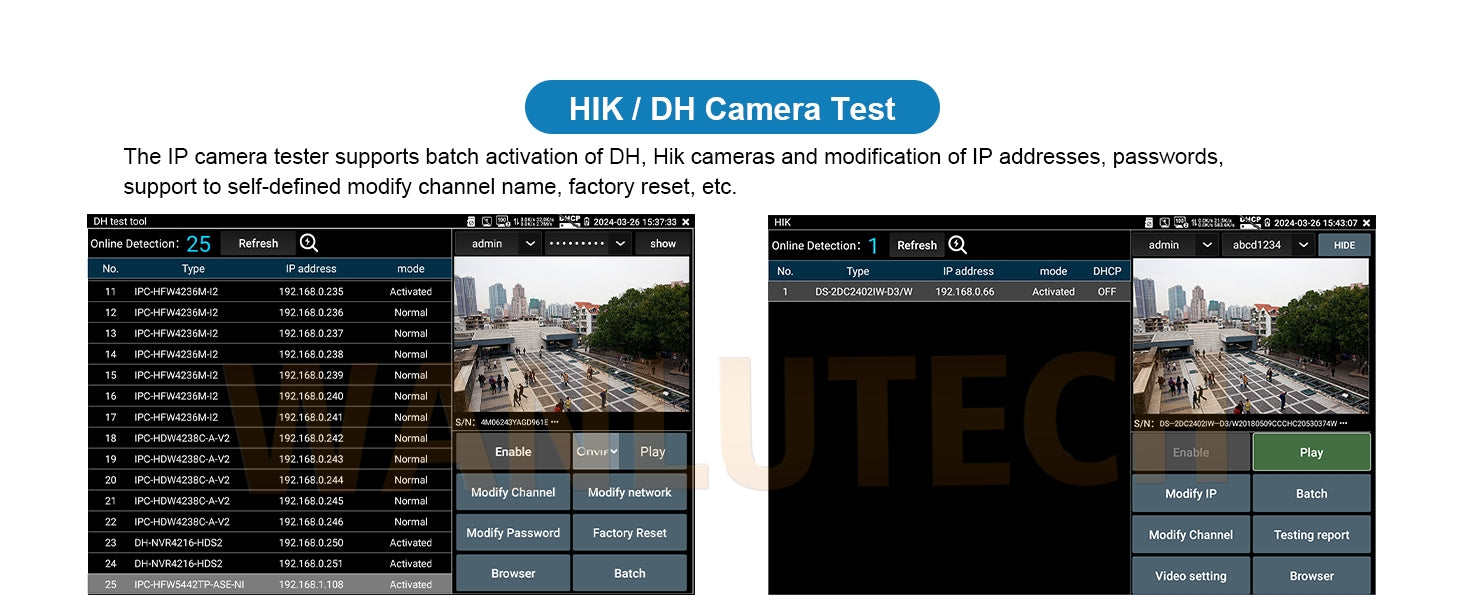Tap the search magnifier icon in the HIK panel

click(957, 244)
